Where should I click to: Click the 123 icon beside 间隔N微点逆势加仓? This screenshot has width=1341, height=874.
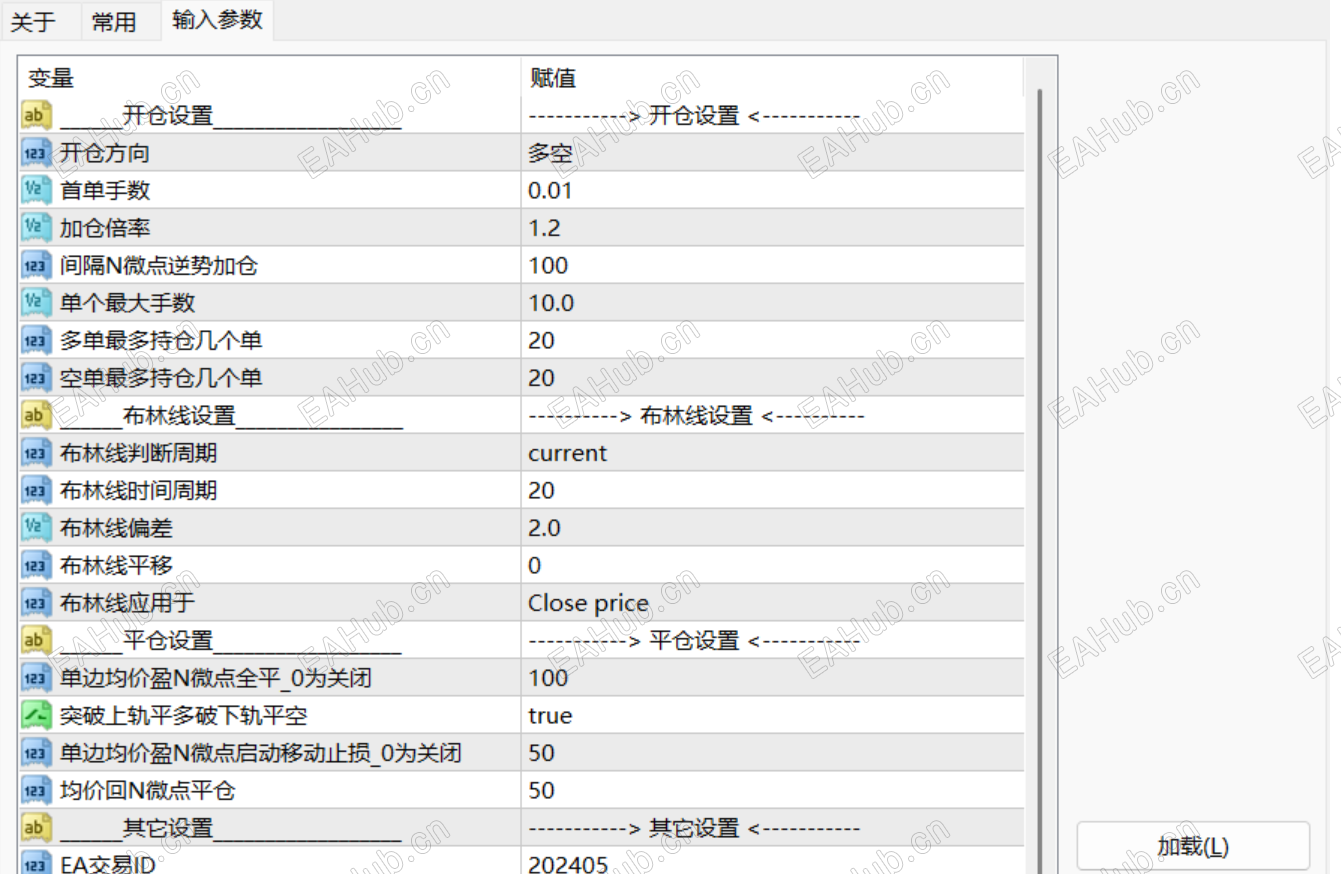[x=33, y=265]
